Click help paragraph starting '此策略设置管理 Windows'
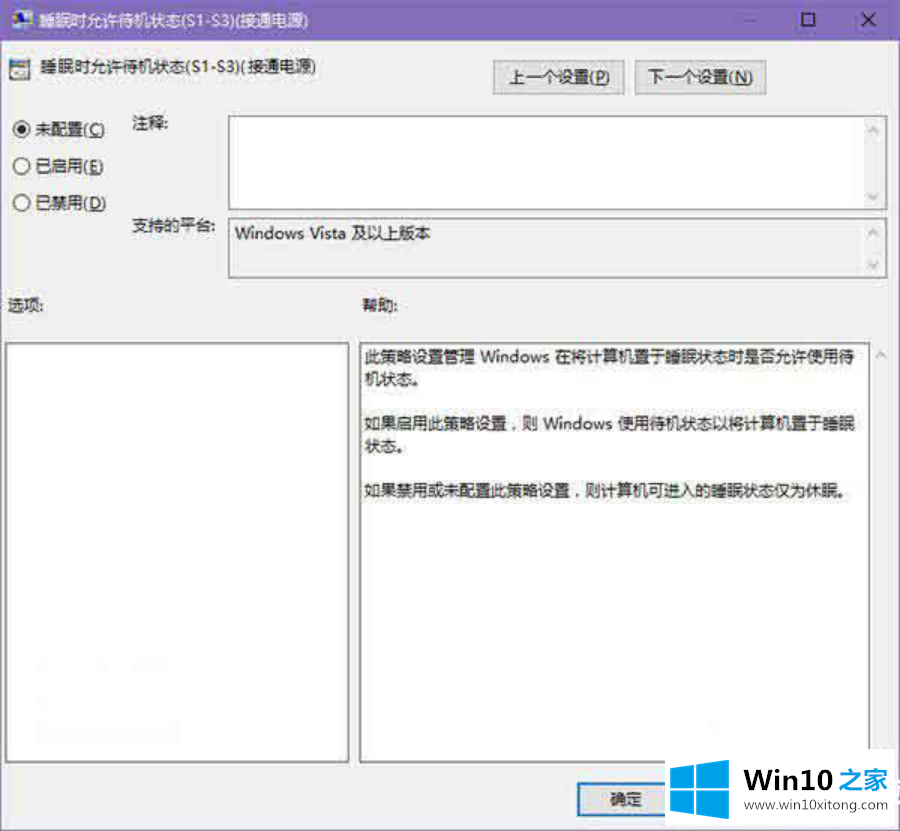Screen dimensions: 900x831 pyautogui.click(x=610, y=367)
